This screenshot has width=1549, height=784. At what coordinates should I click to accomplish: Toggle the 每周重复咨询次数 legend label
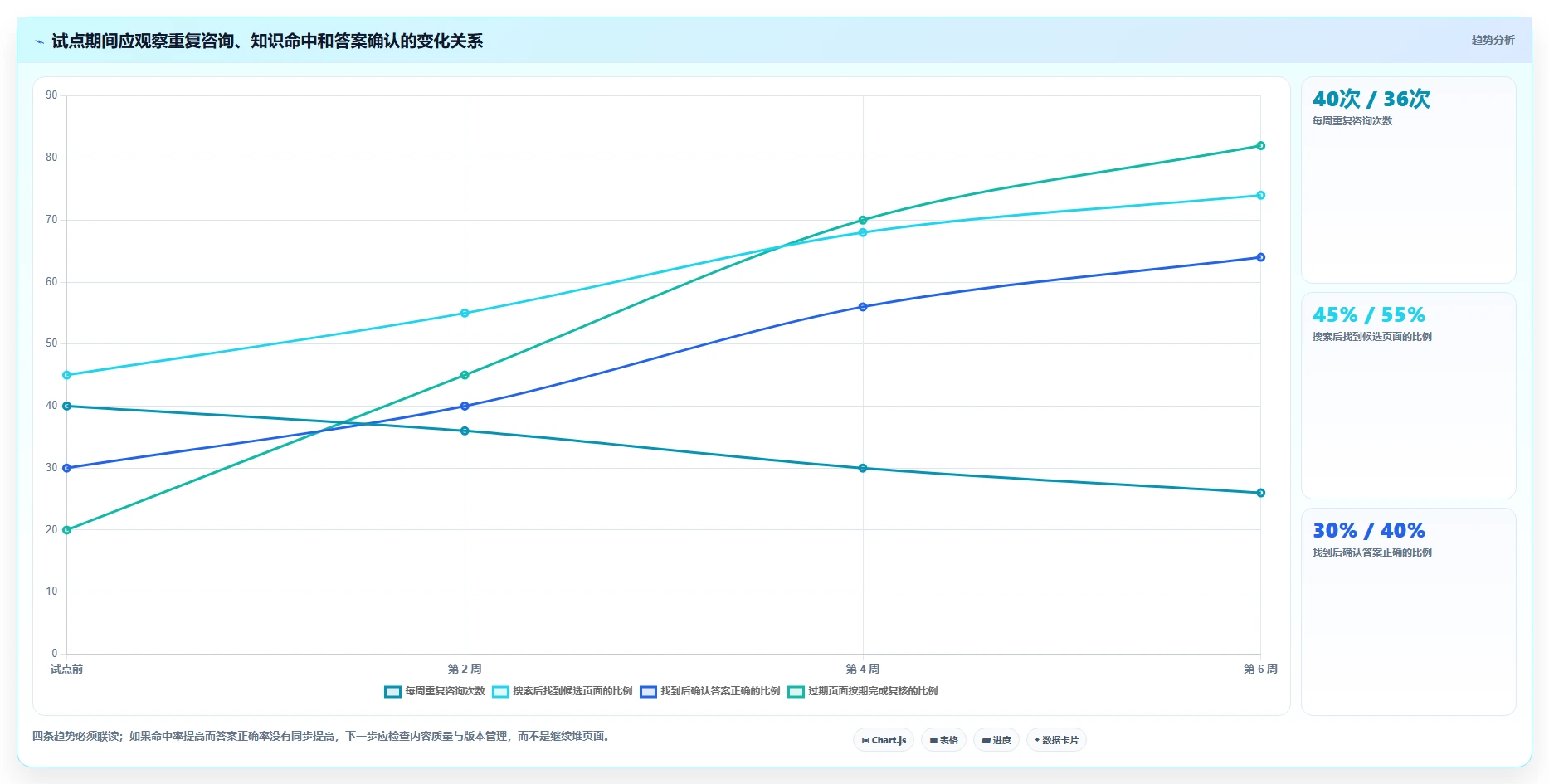click(445, 691)
